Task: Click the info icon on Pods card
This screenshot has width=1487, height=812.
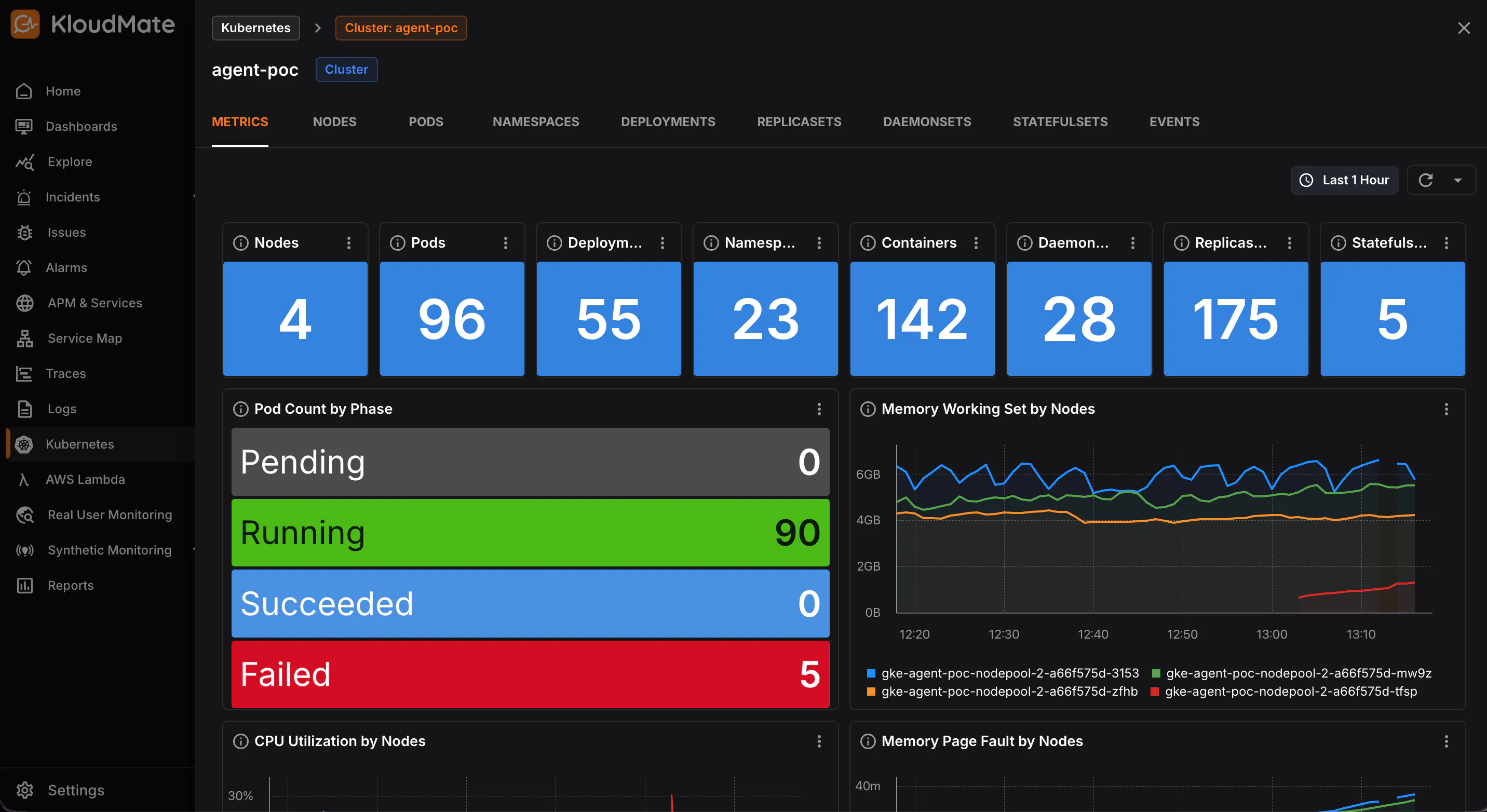Action: (397, 243)
